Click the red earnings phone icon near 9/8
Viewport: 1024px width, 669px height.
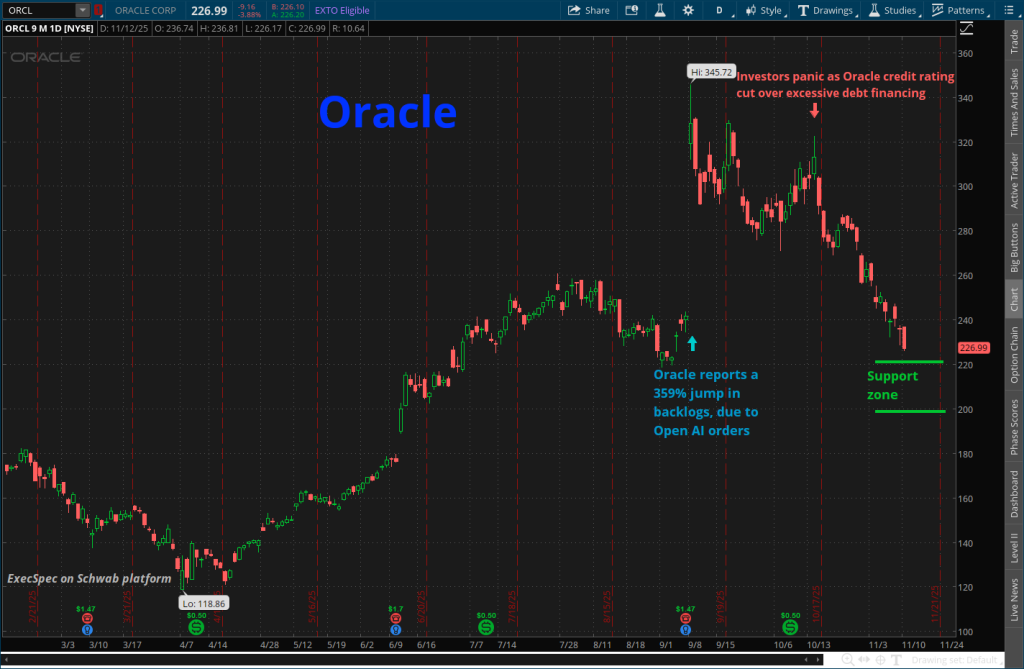[x=685, y=618]
